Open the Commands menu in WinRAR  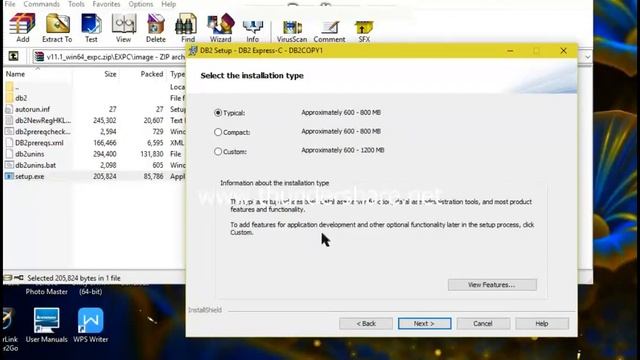tap(42, 4)
